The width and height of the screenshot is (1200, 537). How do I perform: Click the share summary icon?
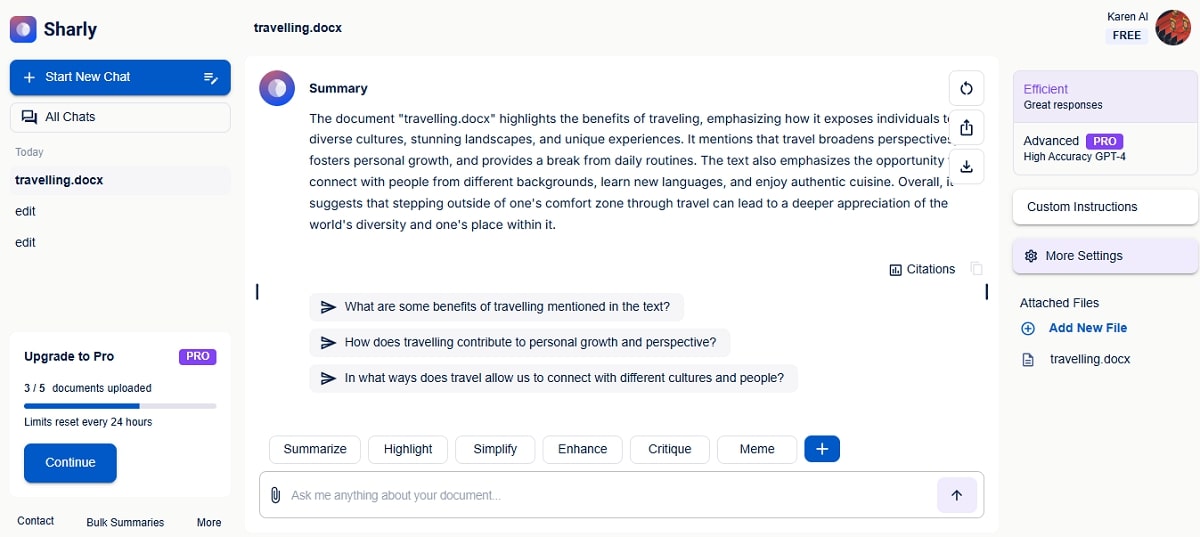(x=966, y=127)
